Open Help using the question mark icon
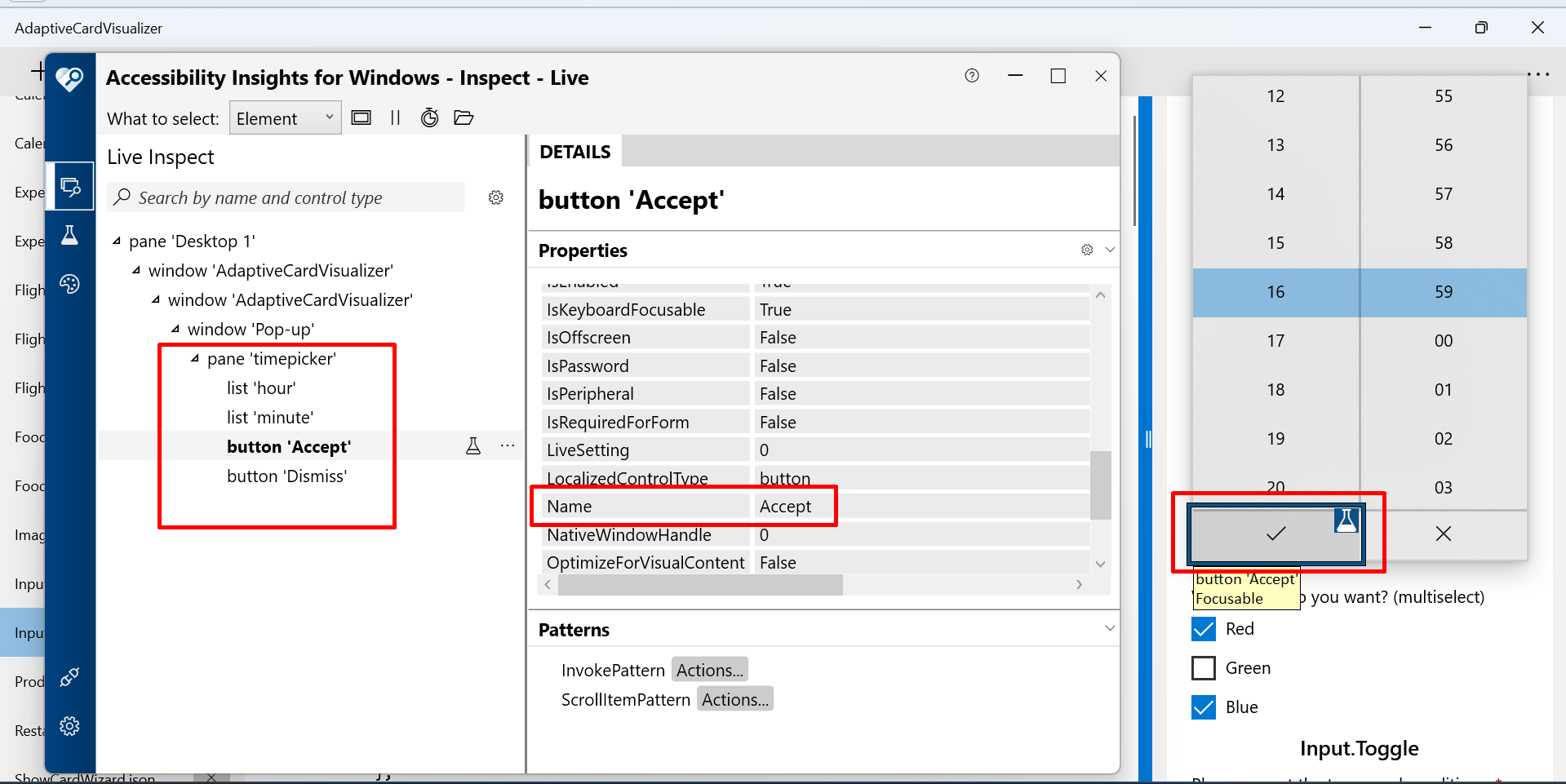Image resolution: width=1566 pixels, height=784 pixels. click(971, 75)
